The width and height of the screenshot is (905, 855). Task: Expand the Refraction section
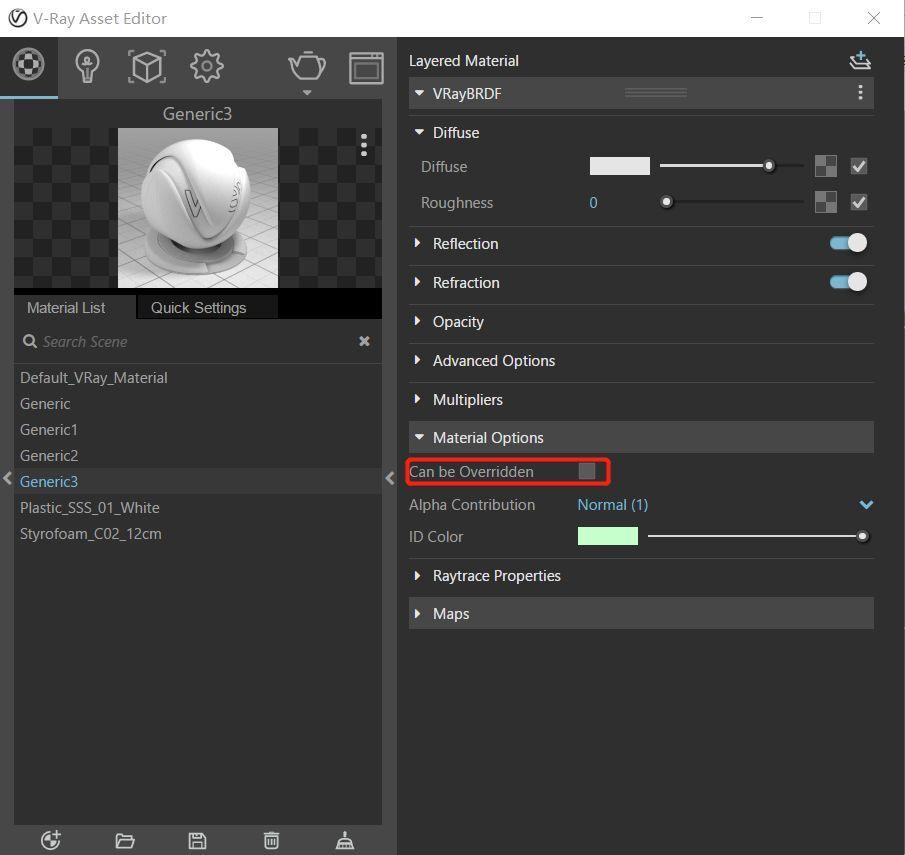coord(418,282)
